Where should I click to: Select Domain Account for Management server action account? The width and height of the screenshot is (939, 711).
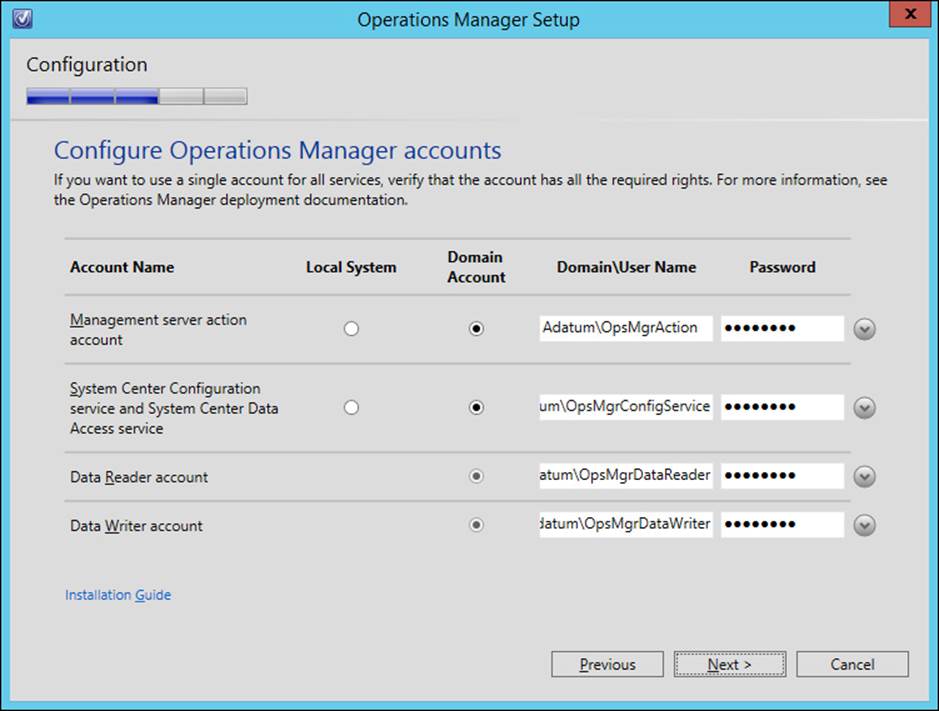476,329
